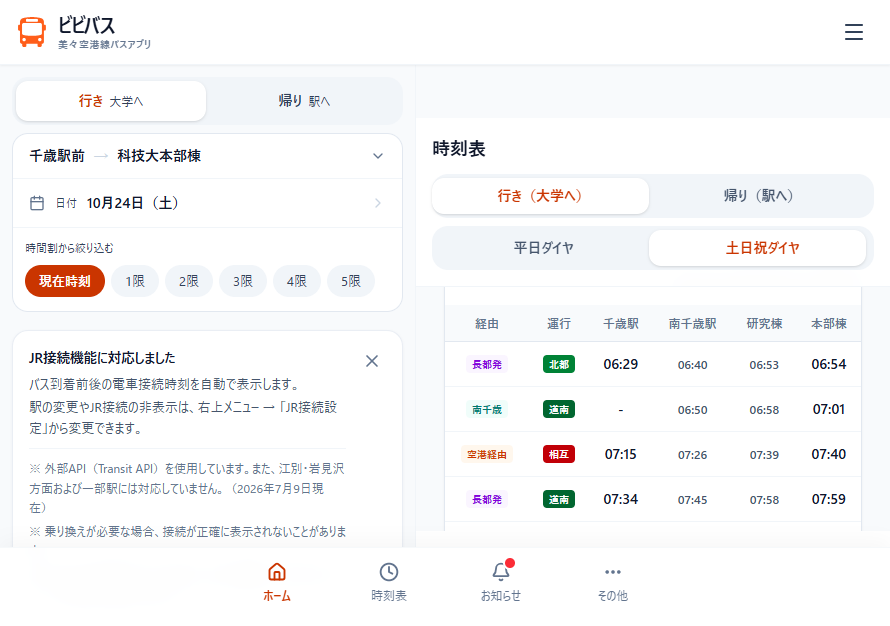890x626 pixels.
Task: Select the 行き 大学へ direction tab
Action: pos(111,101)
